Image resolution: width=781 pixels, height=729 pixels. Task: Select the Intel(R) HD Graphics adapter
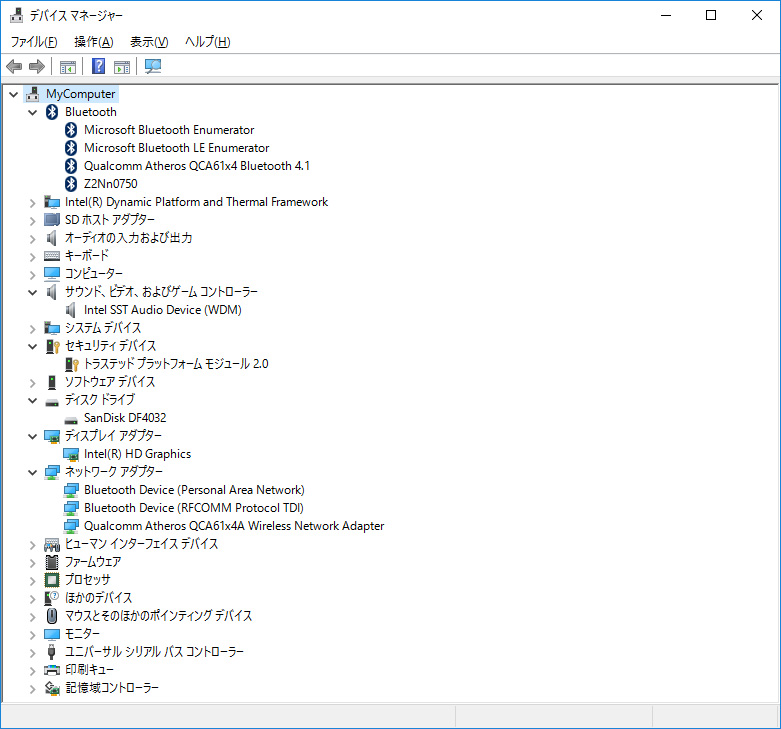[137, 454]
